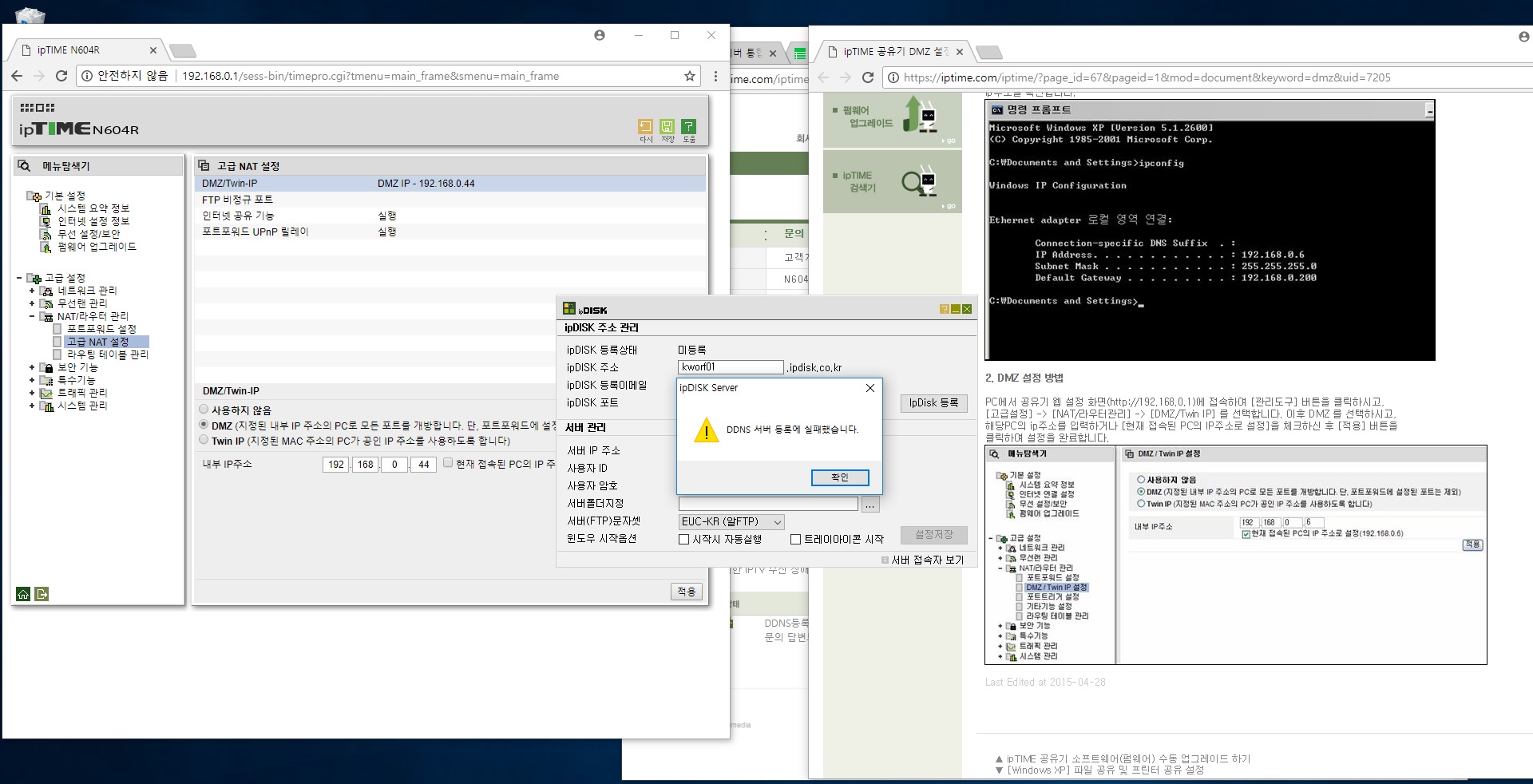The width and height of the screenshot is (1533, 784).
Task: Collapse the NAT/라우터 관리 tree node
Action: click(x=32, y=316)
